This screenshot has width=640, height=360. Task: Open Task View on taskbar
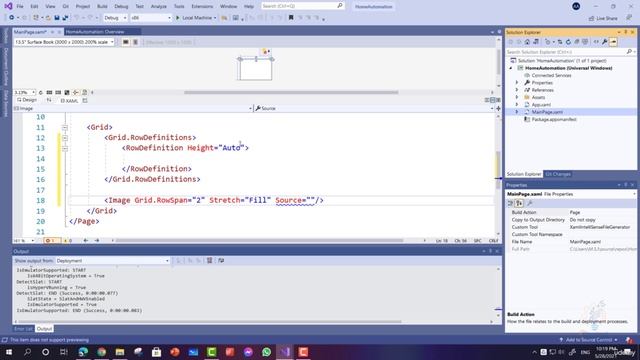tap(64, 352)
